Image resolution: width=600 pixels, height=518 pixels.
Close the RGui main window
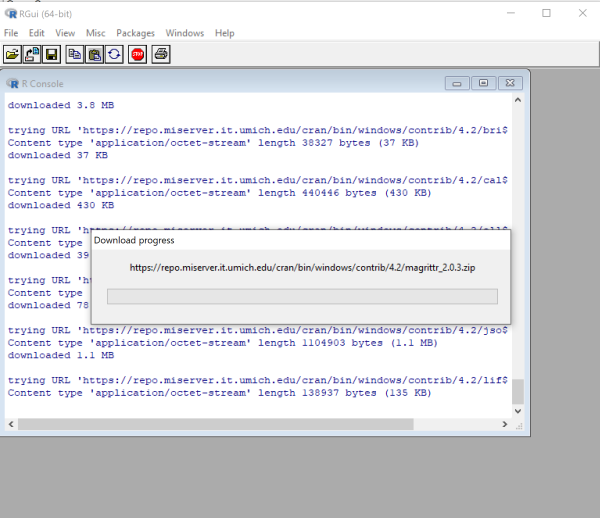(x=582, y=13)
